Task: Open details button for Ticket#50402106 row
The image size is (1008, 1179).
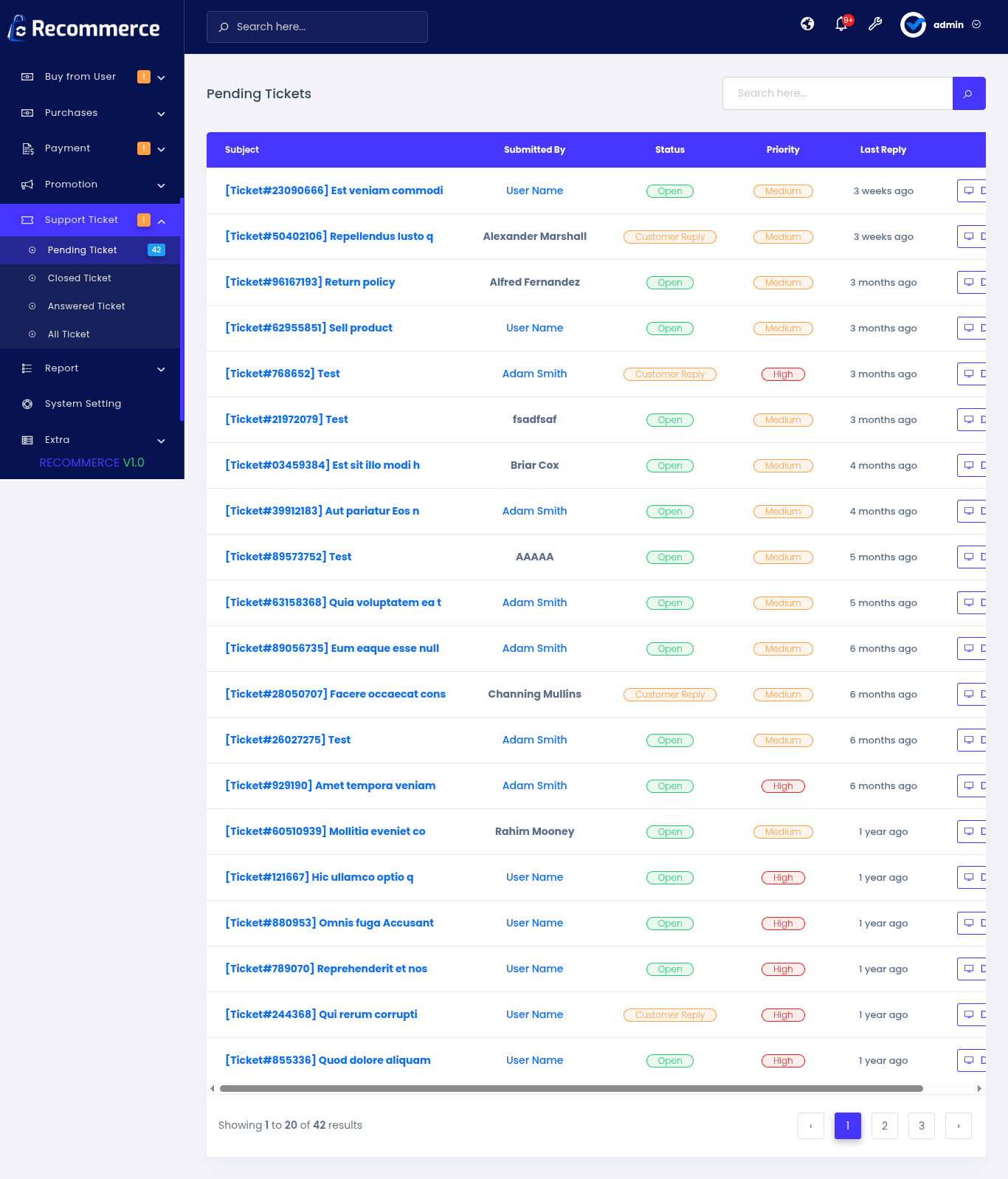Action: point(971,236)
